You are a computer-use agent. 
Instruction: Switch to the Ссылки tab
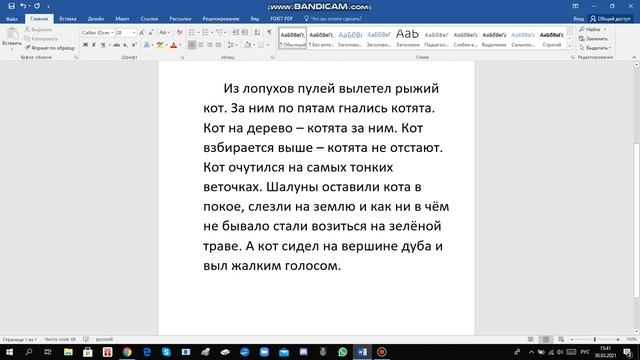[x=149, y=19]
